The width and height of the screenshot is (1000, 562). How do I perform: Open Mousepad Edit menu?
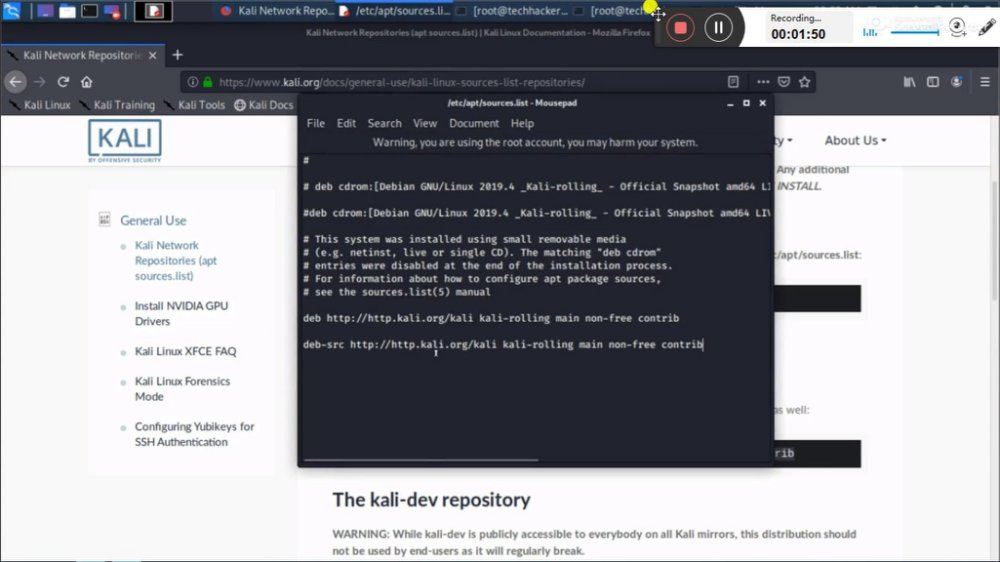[x=346, y=123]
